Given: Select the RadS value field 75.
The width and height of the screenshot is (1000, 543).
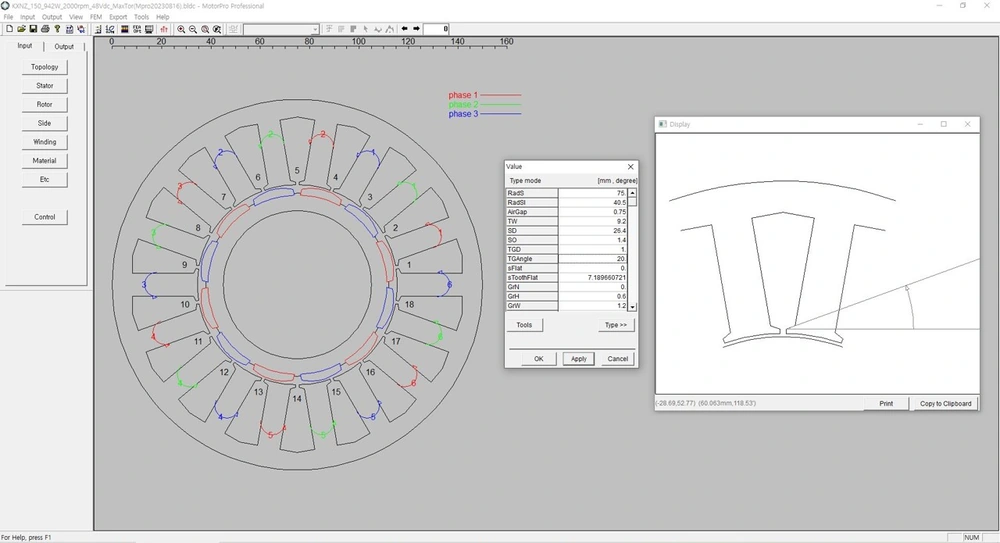Looking at the screenshot, I should coord(592,193).
